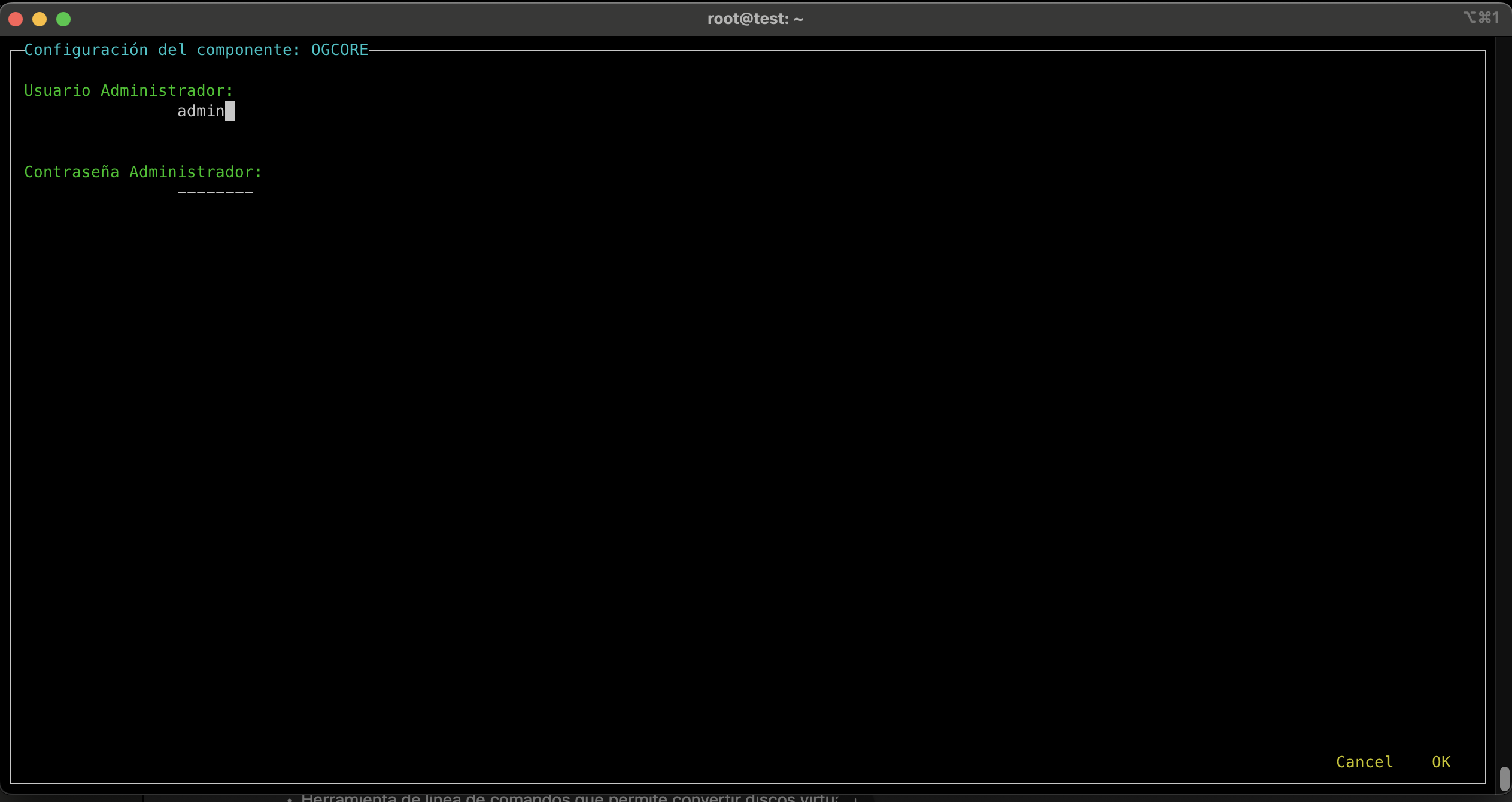
Task: Click the yellow minimize window button
Action: [40, 19]
